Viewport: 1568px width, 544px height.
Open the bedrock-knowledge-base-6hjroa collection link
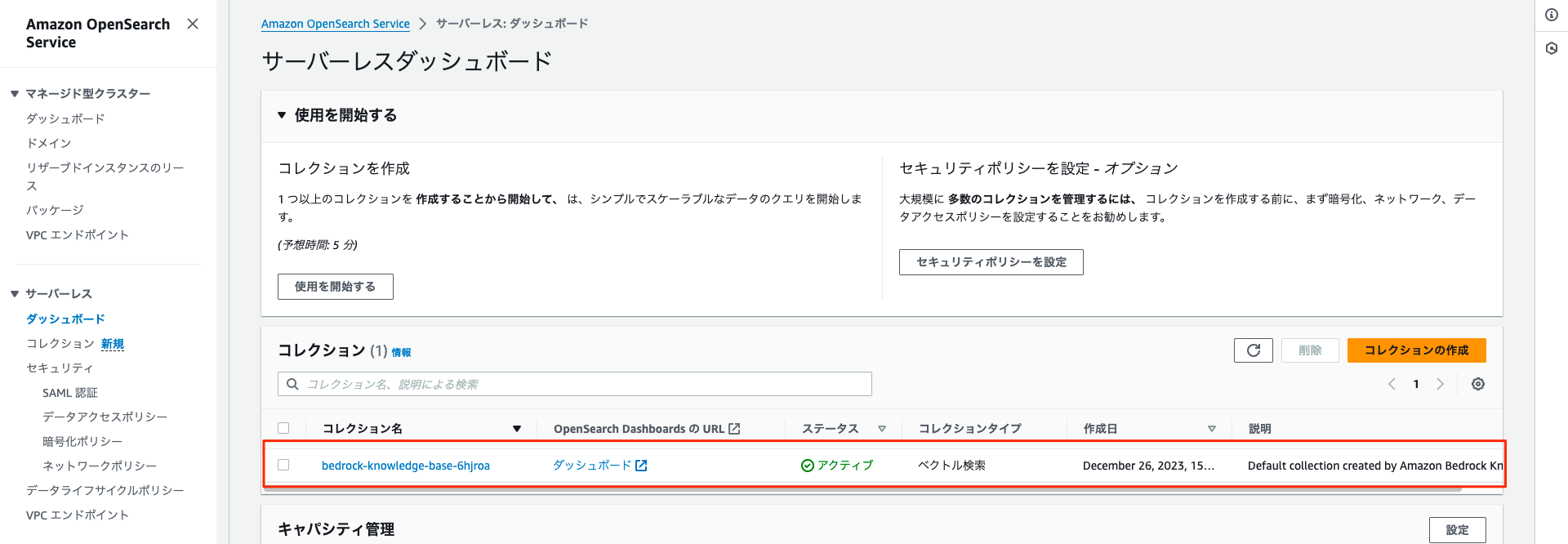406,466
